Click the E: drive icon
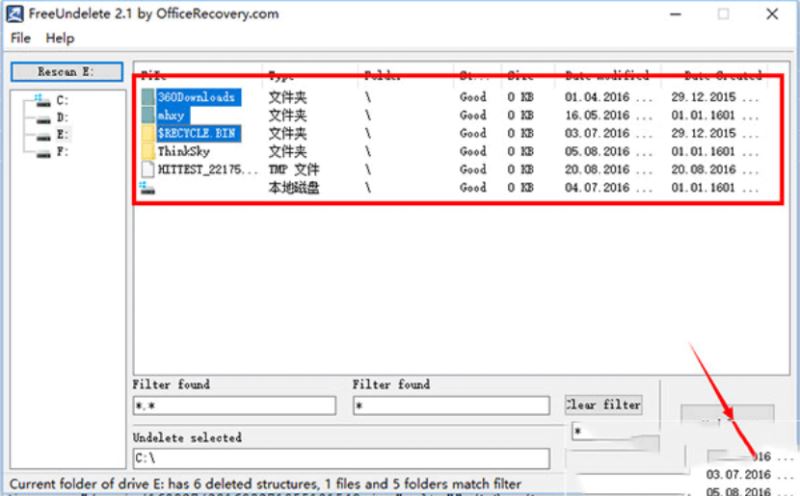800x496 pixels. [x=43, y=136]
